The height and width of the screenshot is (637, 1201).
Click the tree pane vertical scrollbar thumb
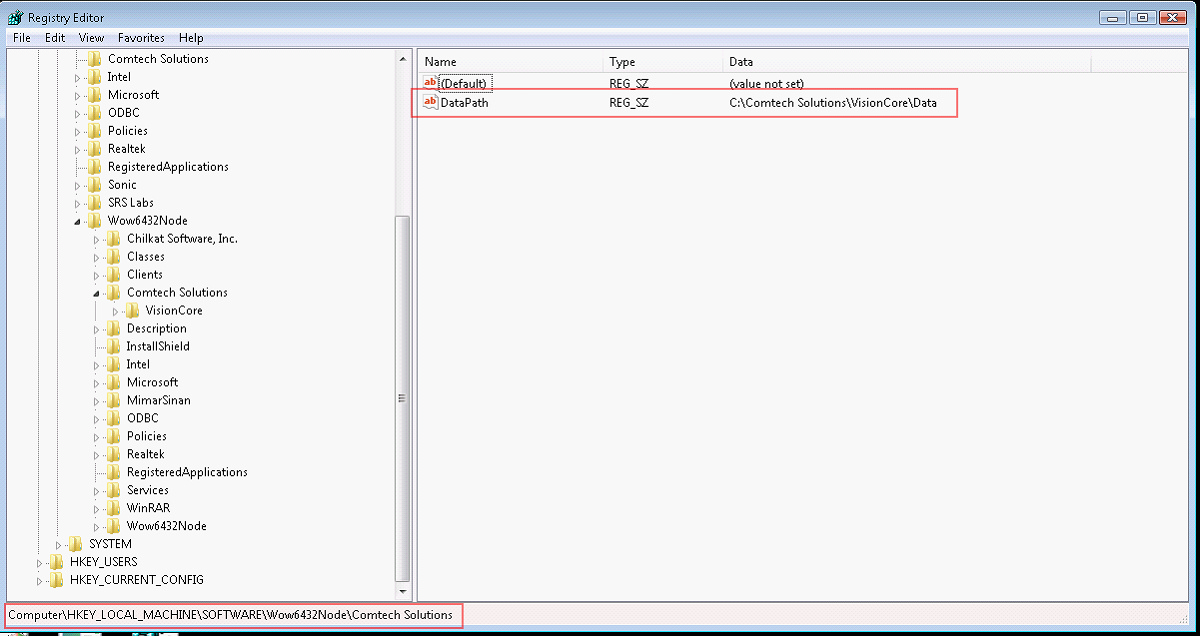tap(403, 398)
